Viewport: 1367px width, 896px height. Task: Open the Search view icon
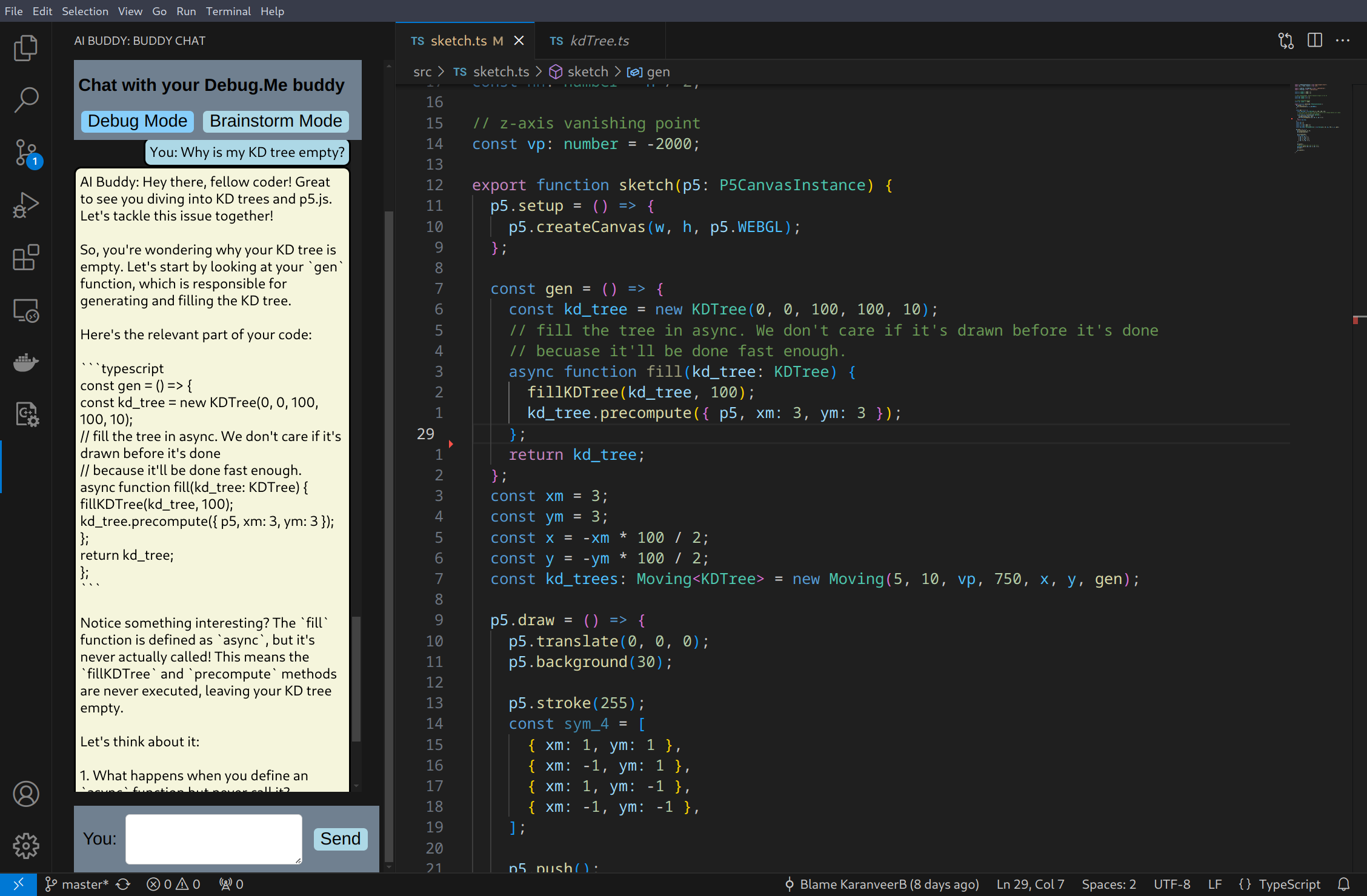[x=25, y=100]
